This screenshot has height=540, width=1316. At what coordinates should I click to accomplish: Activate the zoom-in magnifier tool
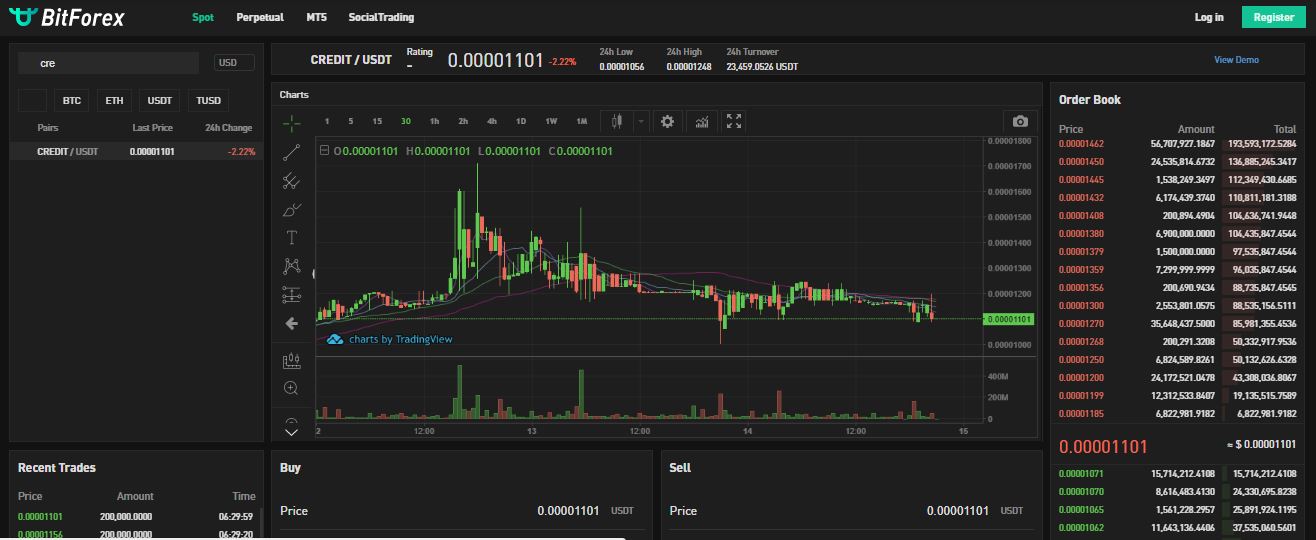point(291,388)
